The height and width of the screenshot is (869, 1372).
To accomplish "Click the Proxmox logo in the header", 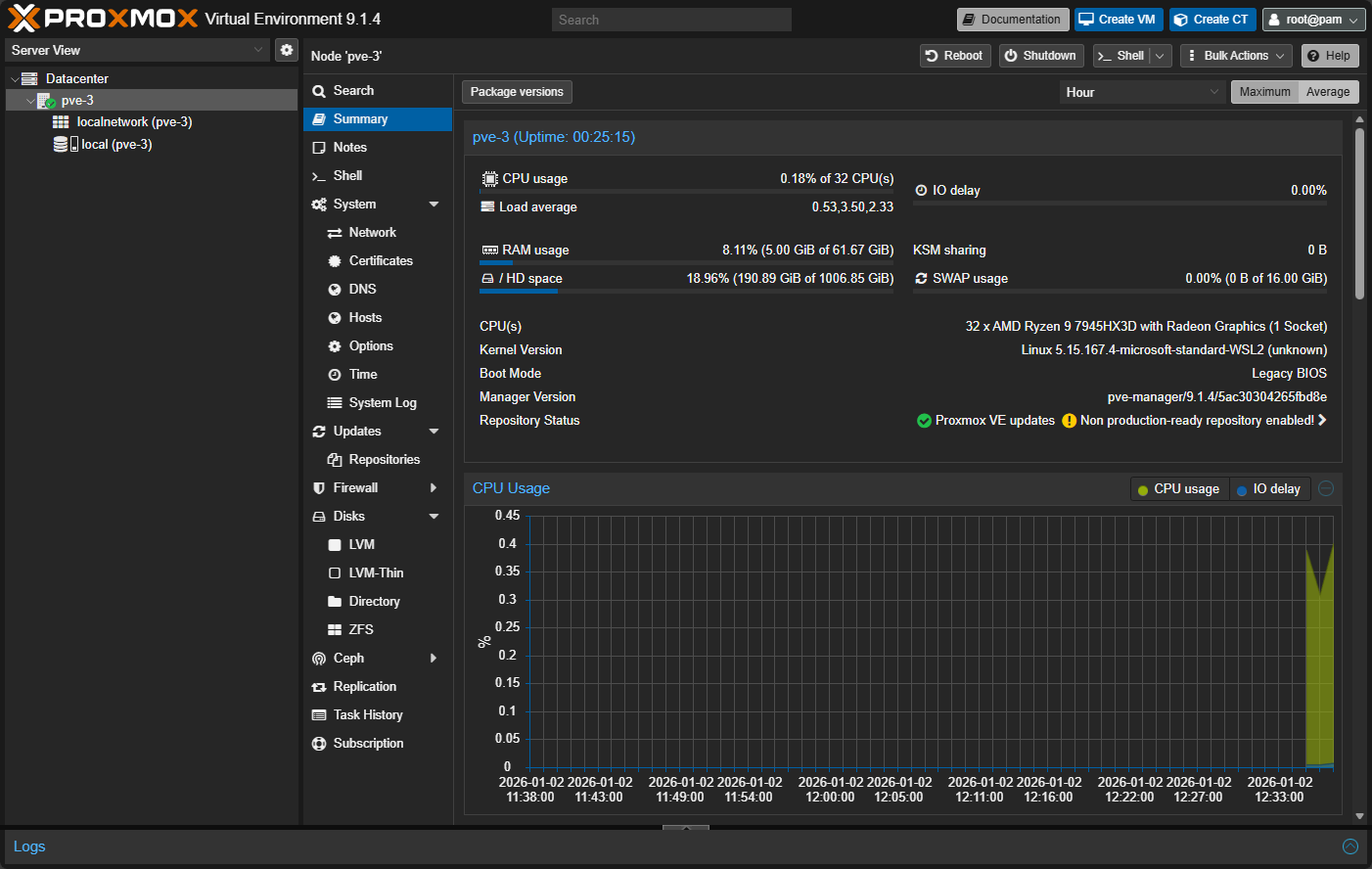I will click(x=103, y=19).
